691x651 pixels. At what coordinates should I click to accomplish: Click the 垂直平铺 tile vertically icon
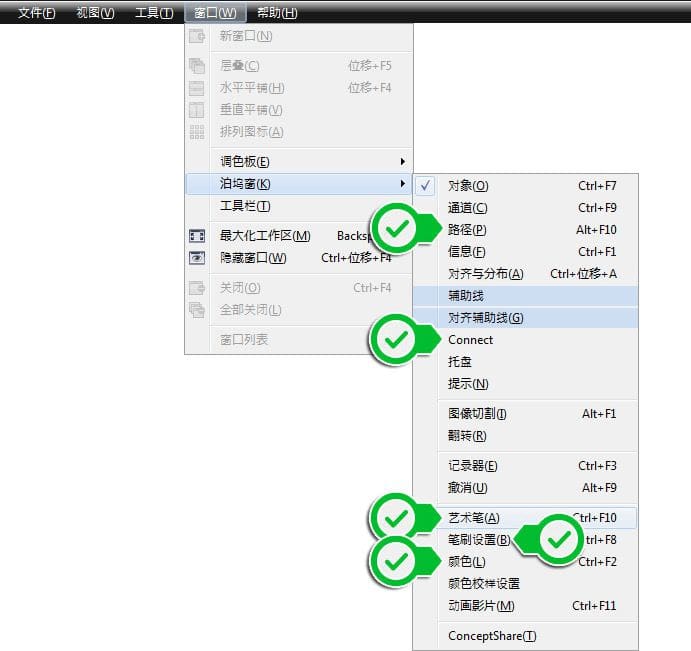coord(197,110)
